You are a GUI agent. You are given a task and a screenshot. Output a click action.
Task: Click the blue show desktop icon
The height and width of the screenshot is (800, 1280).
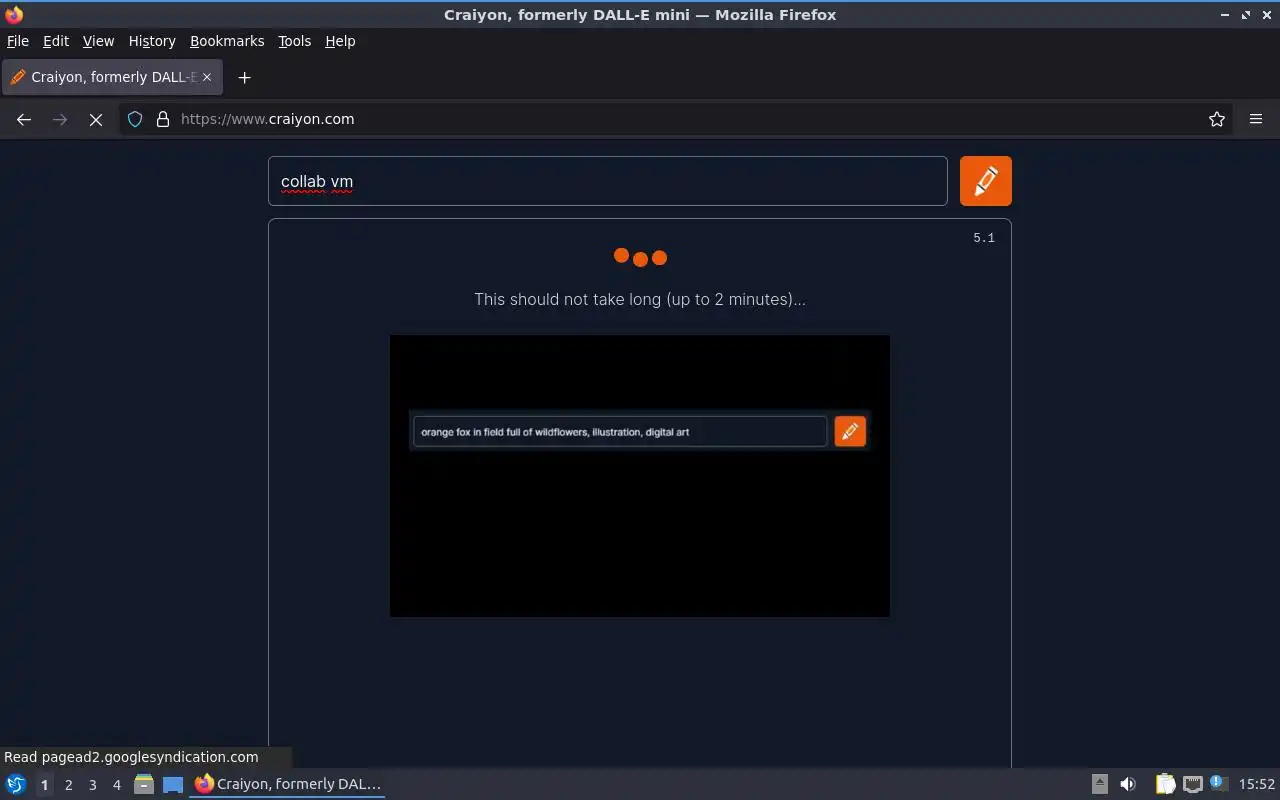pos(173,784)
